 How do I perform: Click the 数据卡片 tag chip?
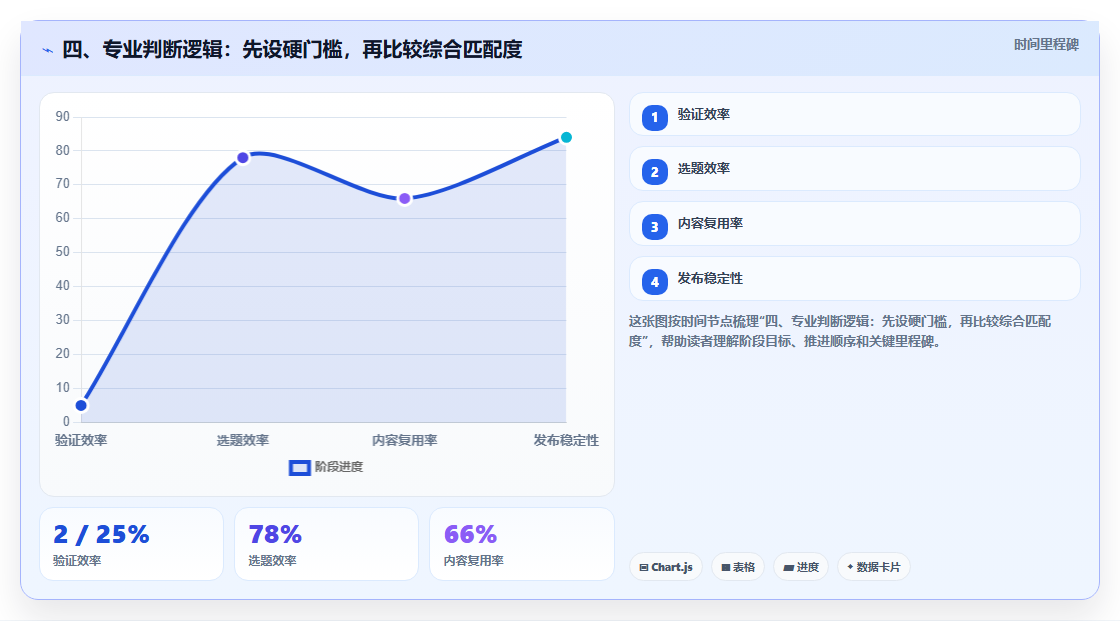coord(874,567)
